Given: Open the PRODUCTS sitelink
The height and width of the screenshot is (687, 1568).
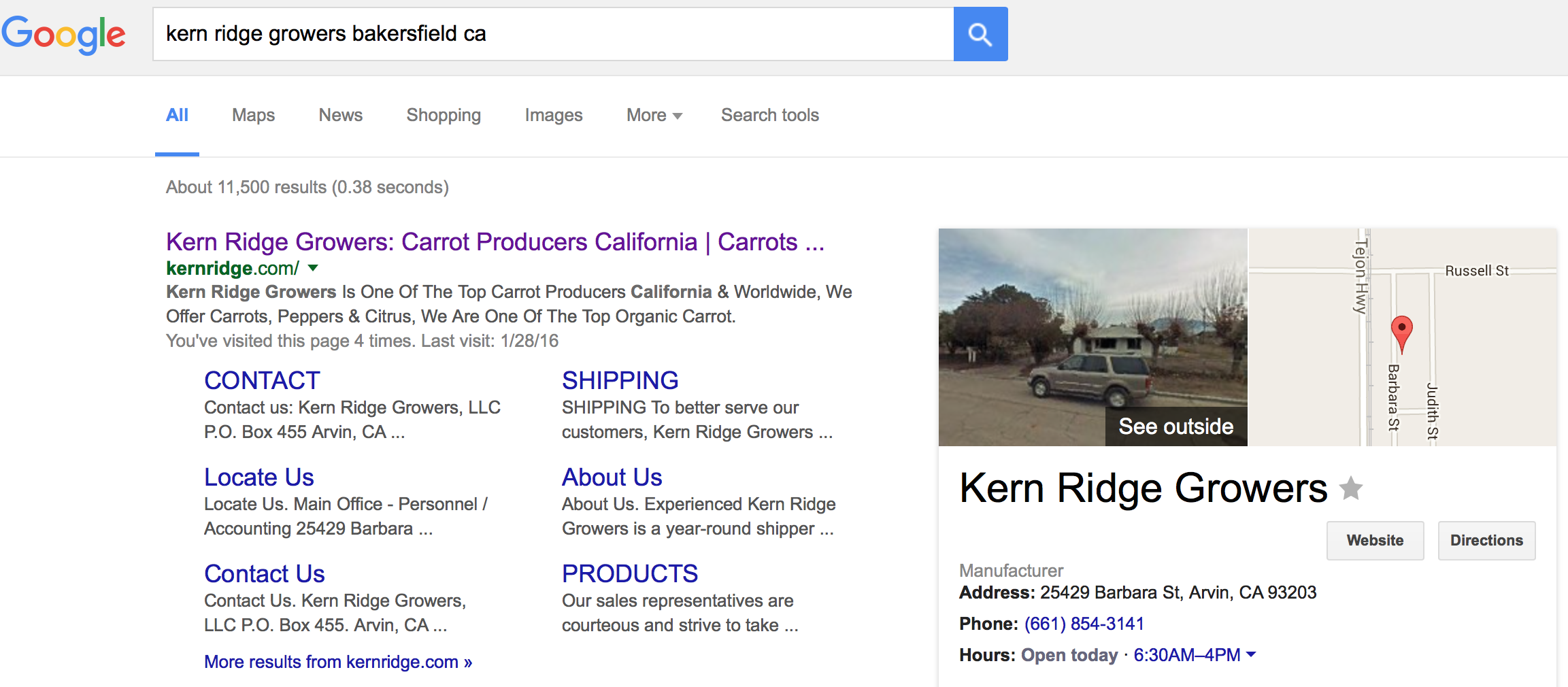Looking at the screenshot, I should point(630,574).
